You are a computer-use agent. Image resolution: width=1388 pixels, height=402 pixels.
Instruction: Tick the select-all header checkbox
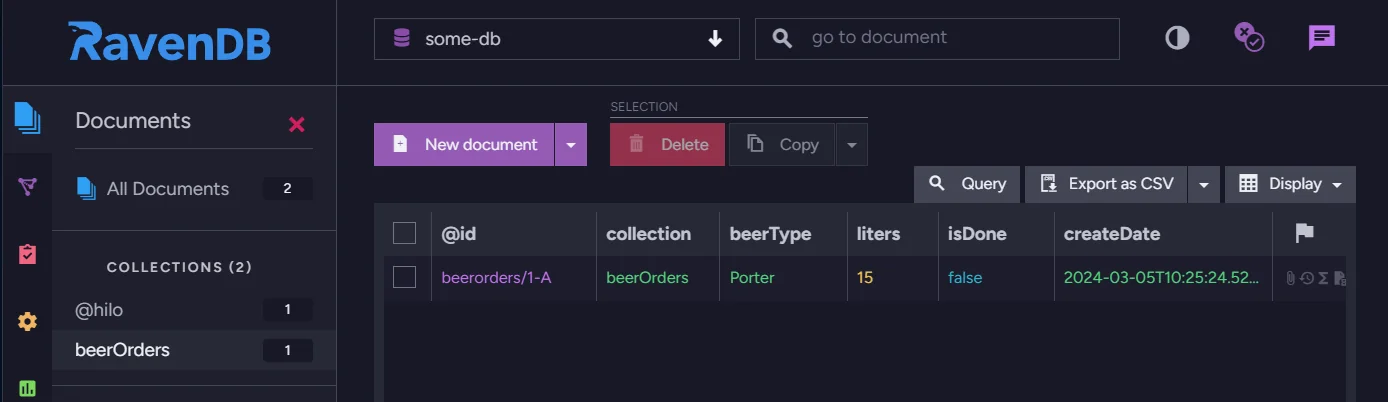pyautogui.click(x=404, y=233)
